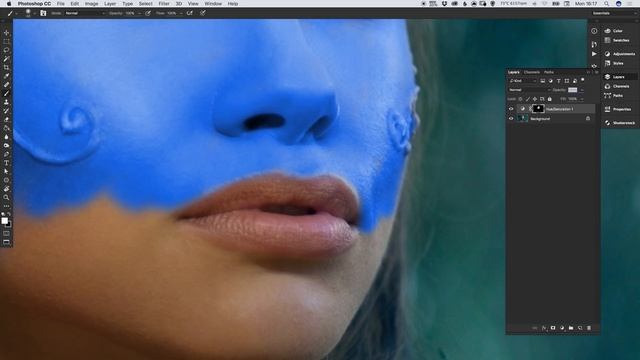Lock all on selected layer

pos(549,99)
